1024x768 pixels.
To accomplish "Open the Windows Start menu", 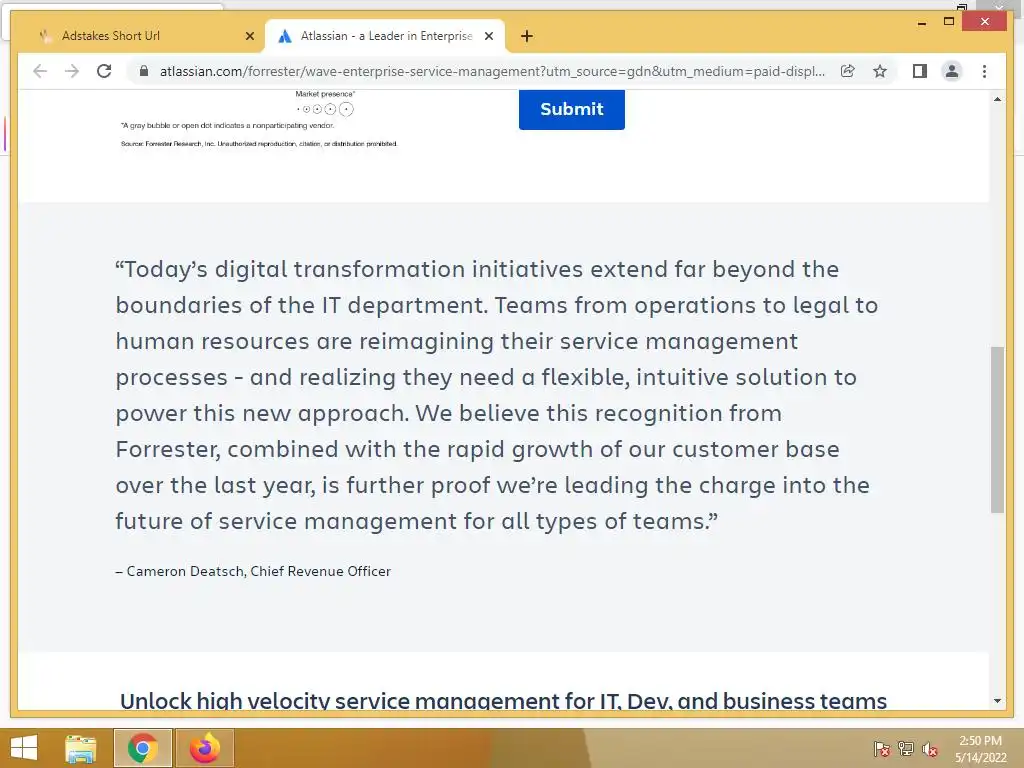I will pos(24,748).
